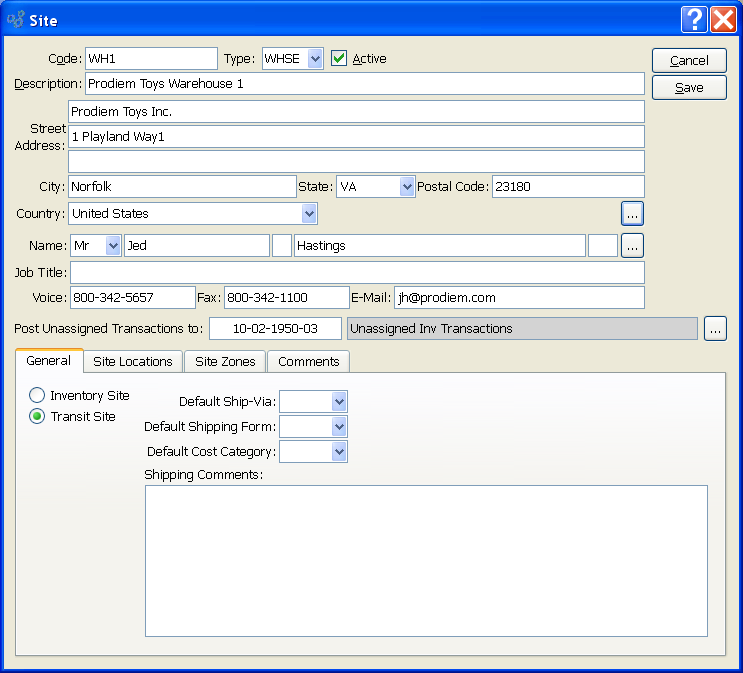Viewport: 743px width, 673px height.
Task: Open the name honorific Mr dropdown
Action: [112, 245]
